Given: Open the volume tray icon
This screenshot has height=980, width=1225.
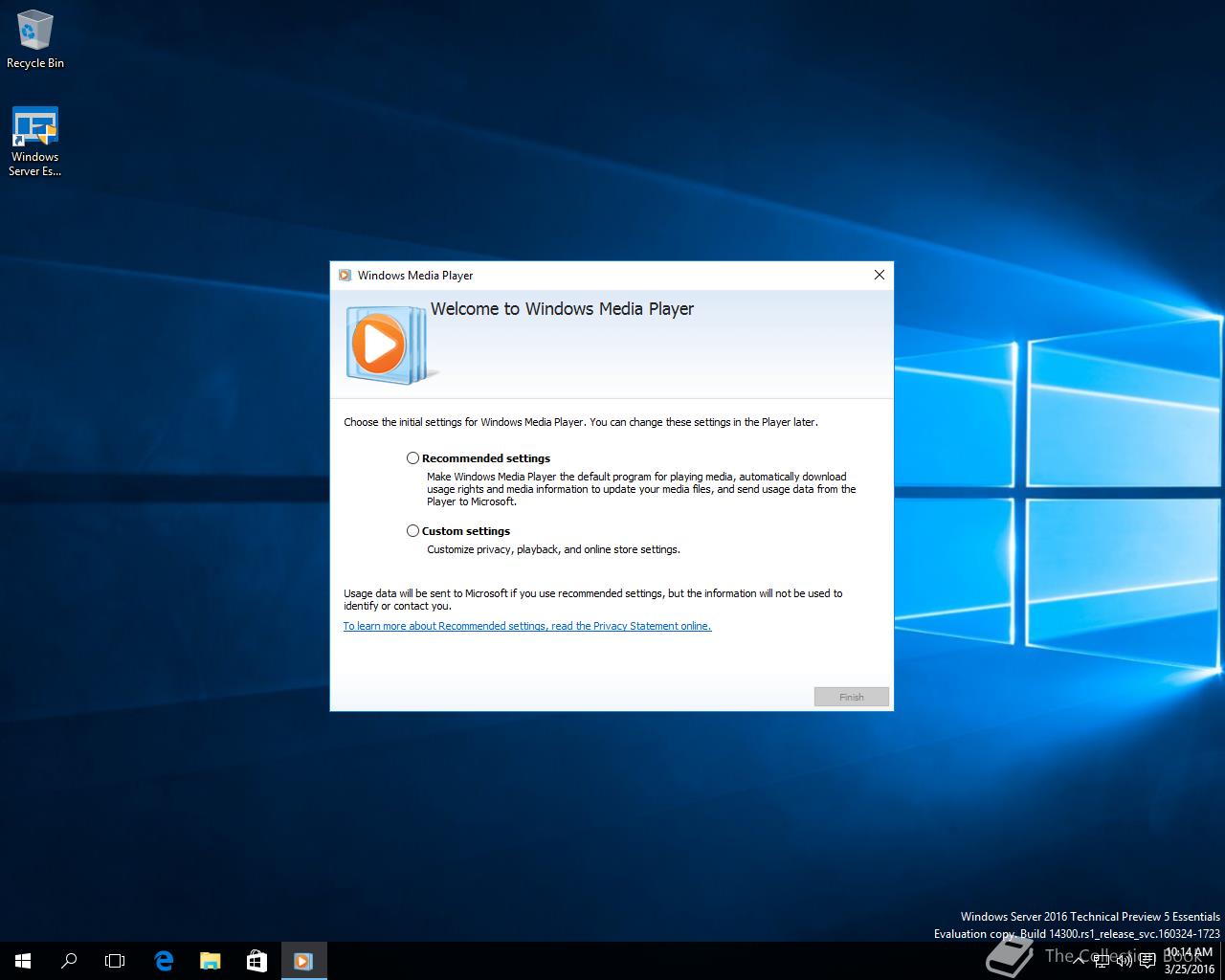Looking at the screenshot, I should coord(1125,961).
